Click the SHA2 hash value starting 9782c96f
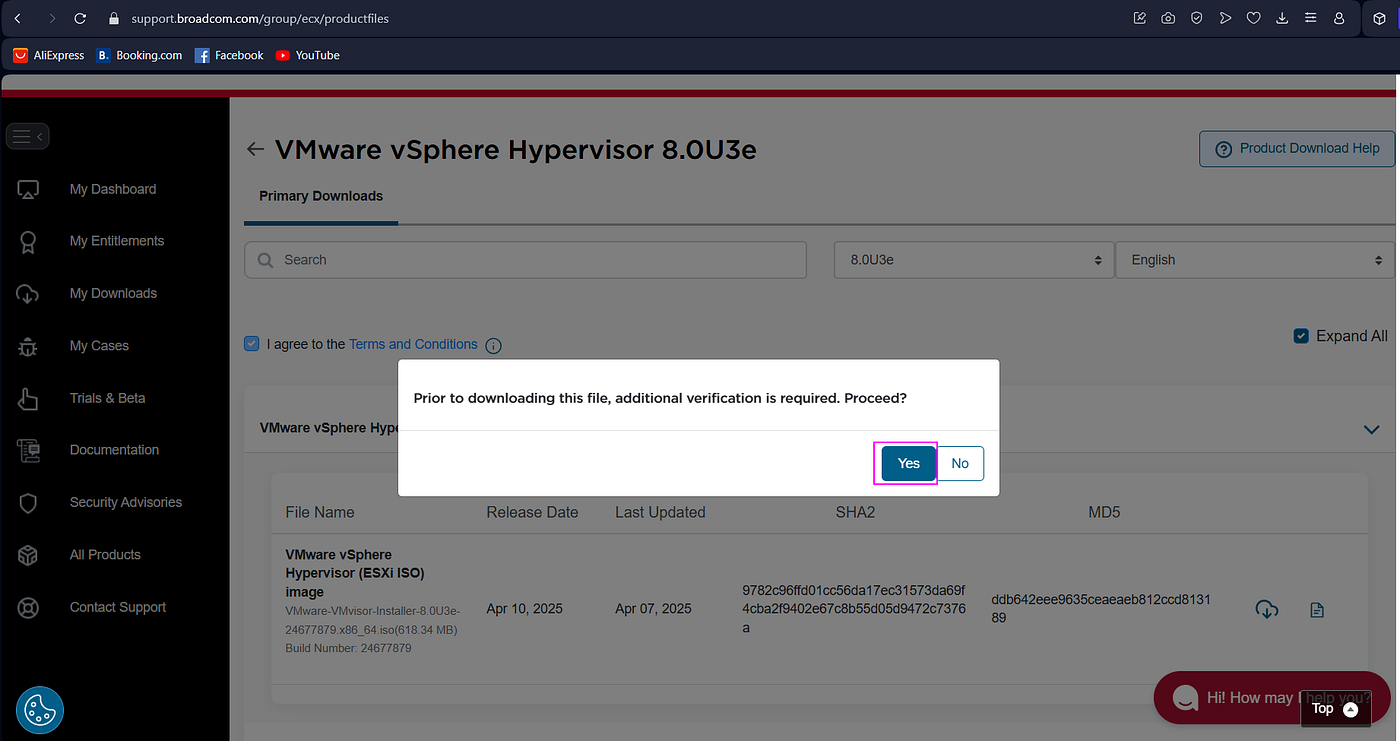The image size is (1400, 741). pyautogui.click(x=854, y=609)
